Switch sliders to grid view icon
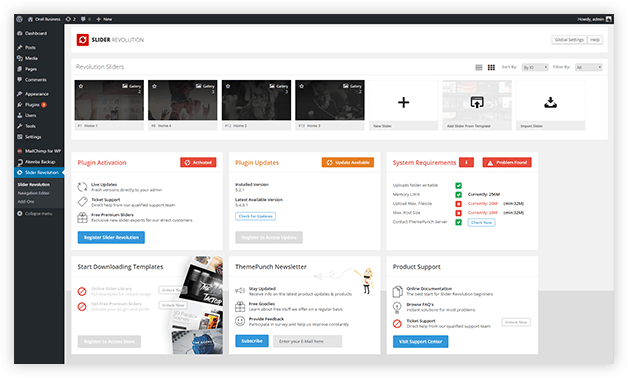Screen dimensions: 628x378 [491, 67]
